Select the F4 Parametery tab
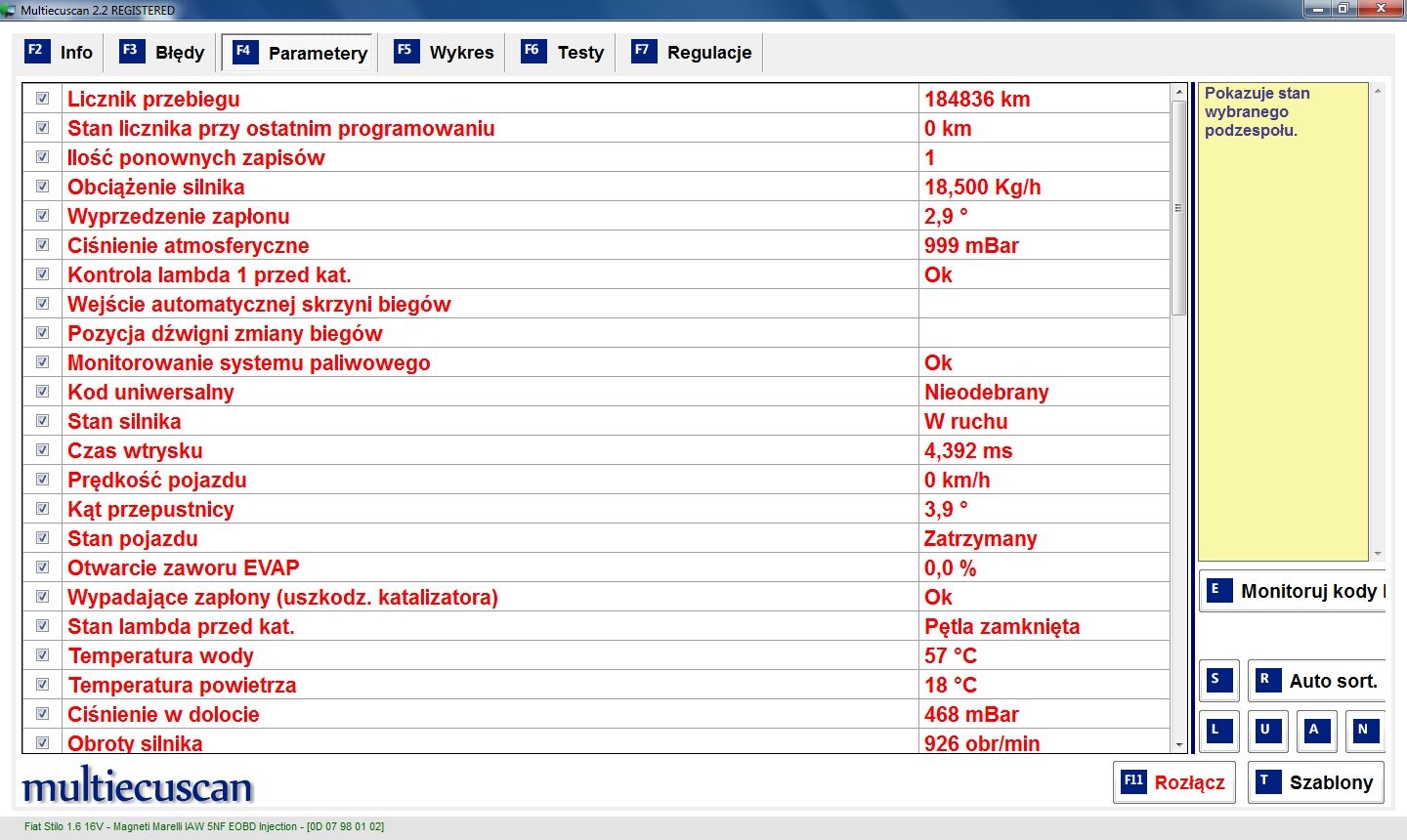The image size is (1407, 840). 300,53
